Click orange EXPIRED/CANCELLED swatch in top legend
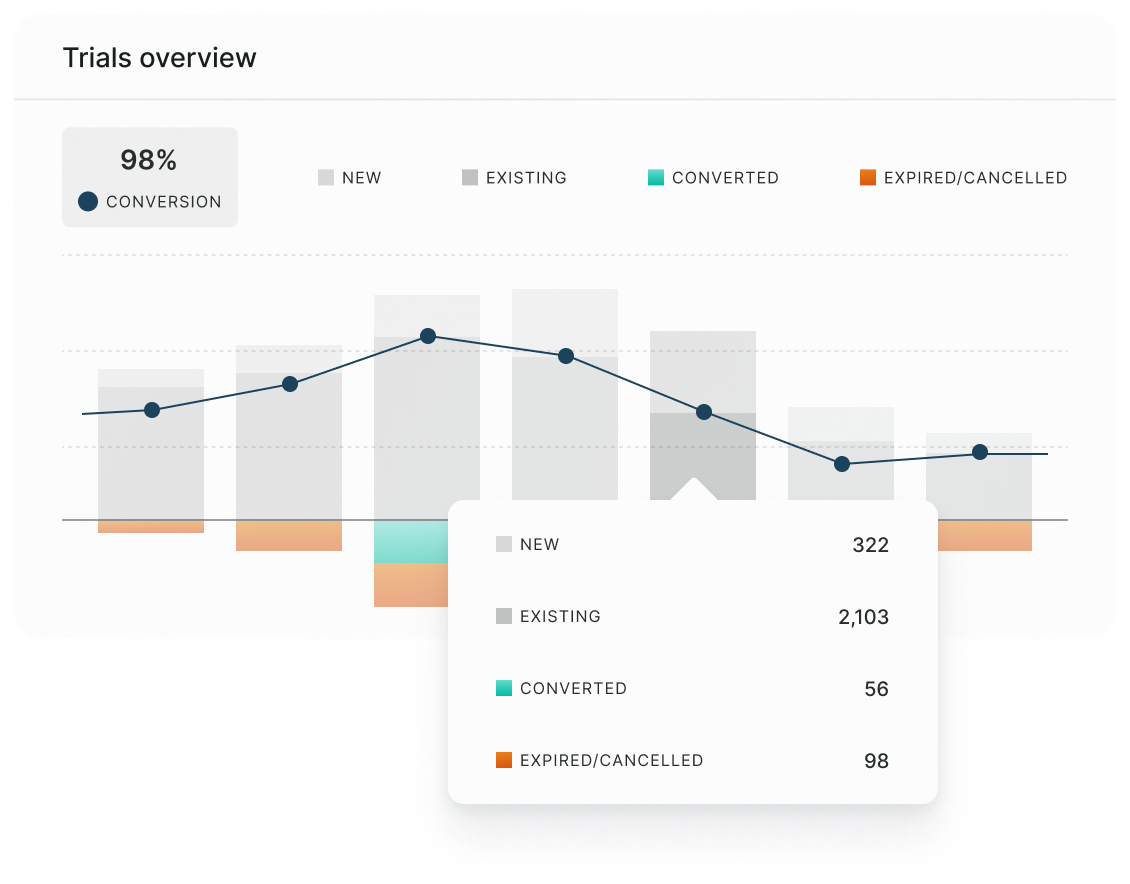This screenshot has height=884, width=1130. click(x=868, y=178)
